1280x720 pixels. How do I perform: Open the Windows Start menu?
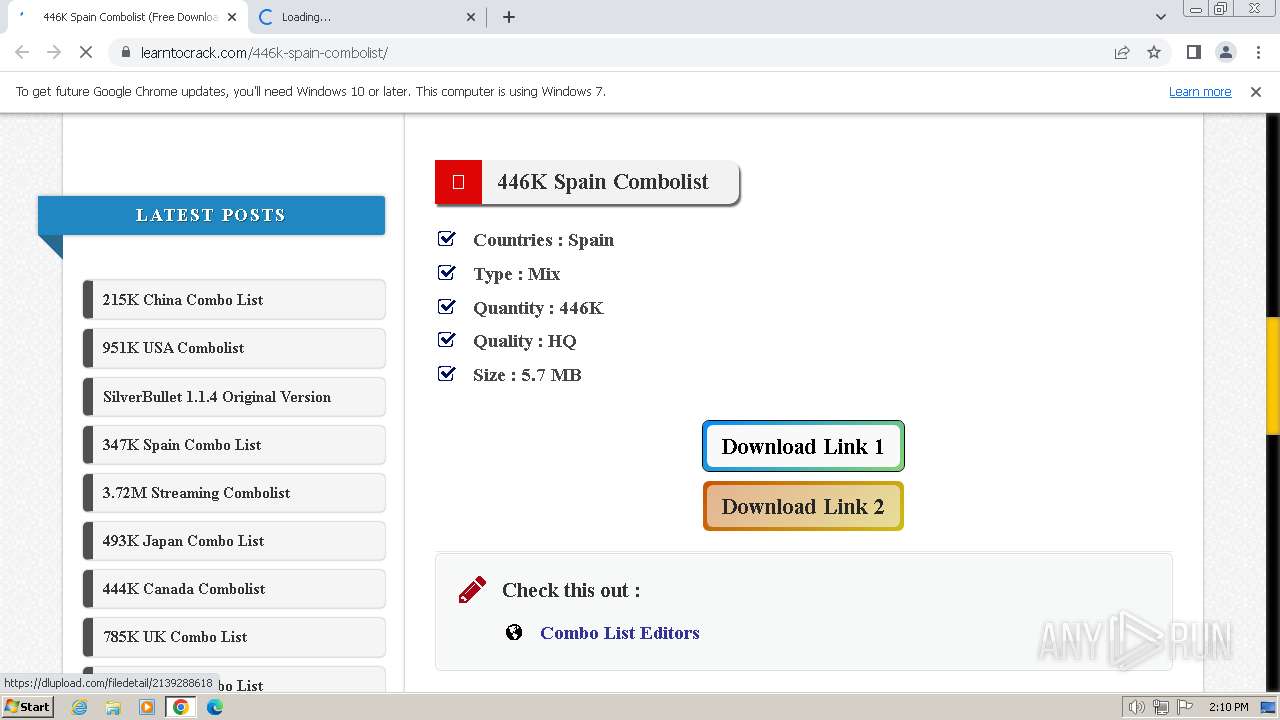click(27, 706)
